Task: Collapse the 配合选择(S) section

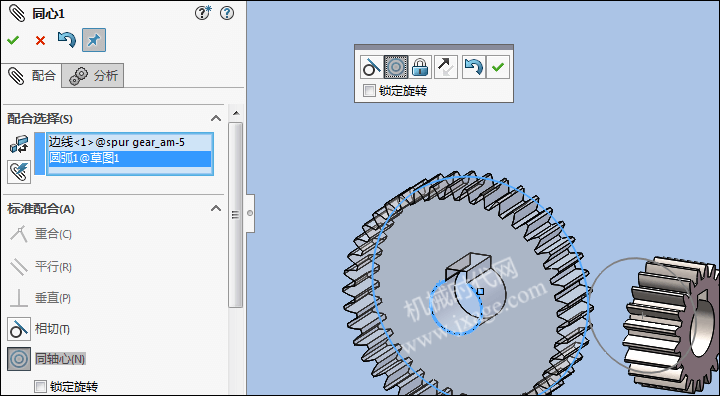Action: click(x=216, y=119)
